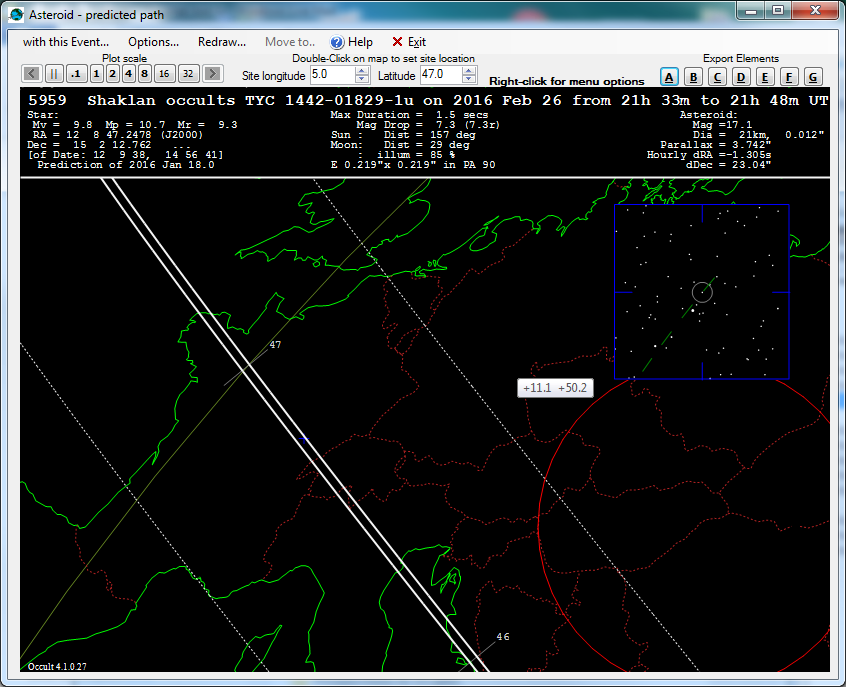The height and width of the screenshot is (687, 846).
Task: Choose plot scale 8
Action: [145, 74]
